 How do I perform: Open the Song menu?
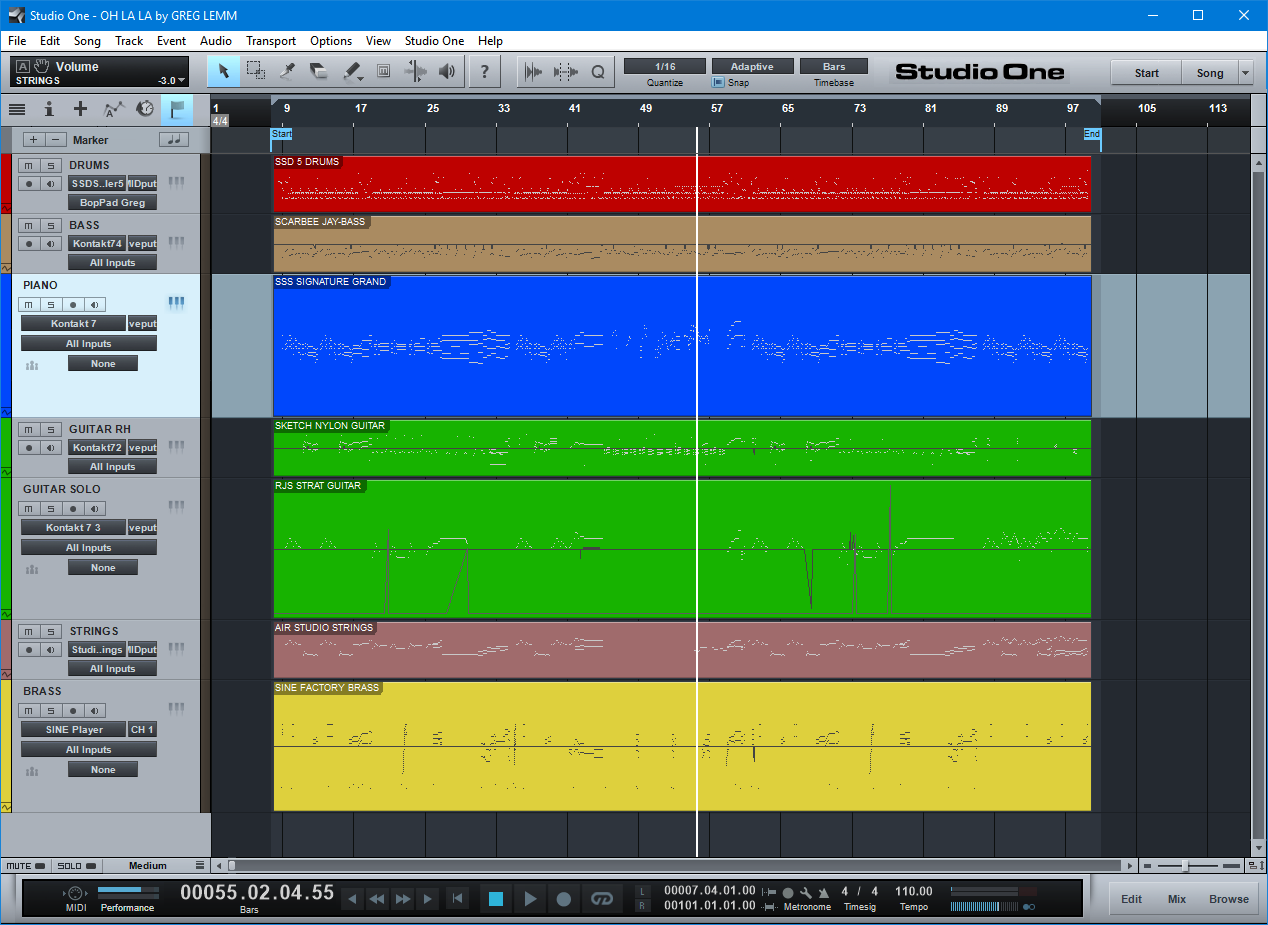pos(87,41)
